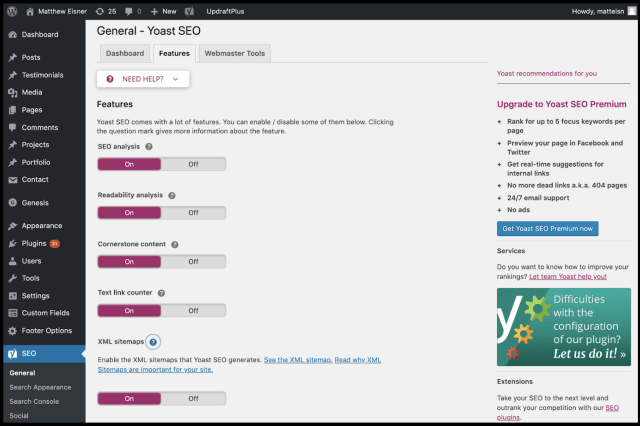Click the Pages icon in sidebar

(13, 110)
